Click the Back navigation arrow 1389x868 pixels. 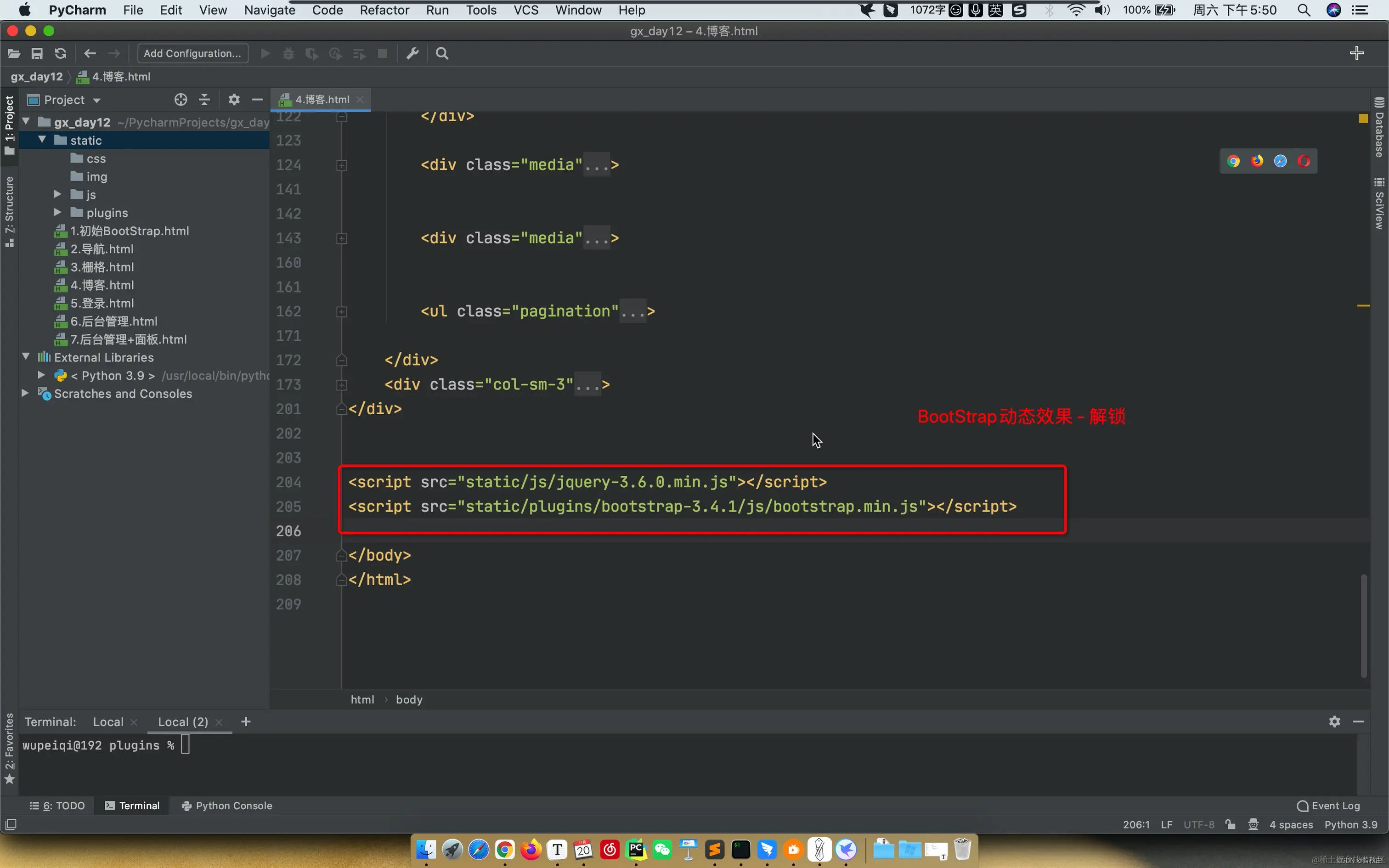tap(90, 53)
